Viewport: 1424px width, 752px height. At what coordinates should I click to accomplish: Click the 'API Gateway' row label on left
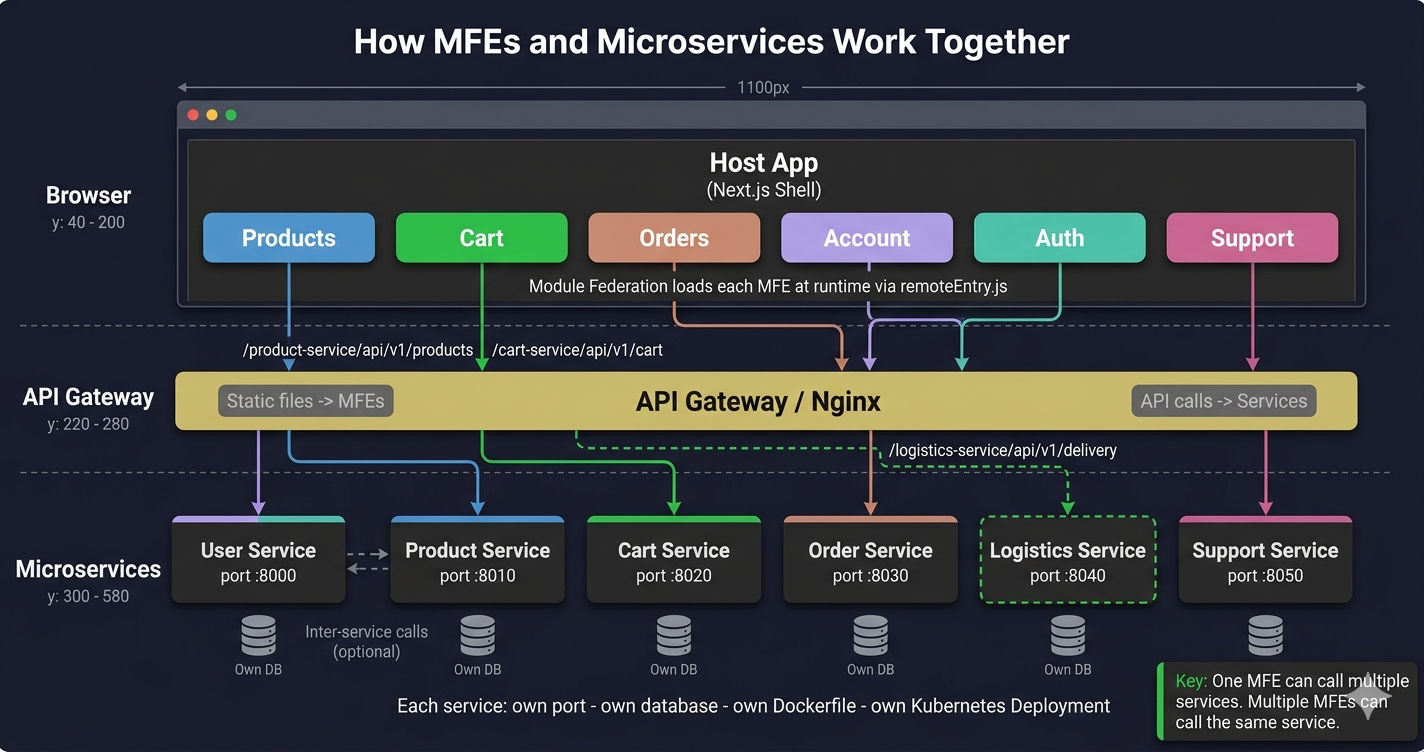pos(88,397)
